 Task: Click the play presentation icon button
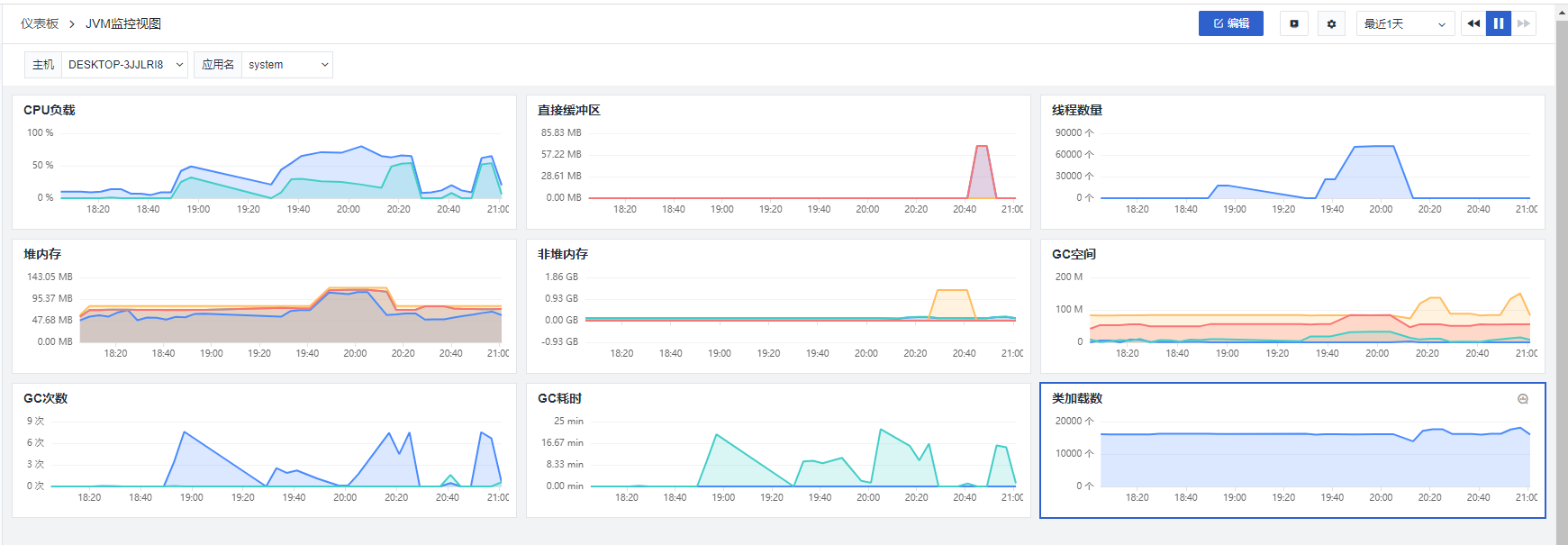tap(1294, 23)
